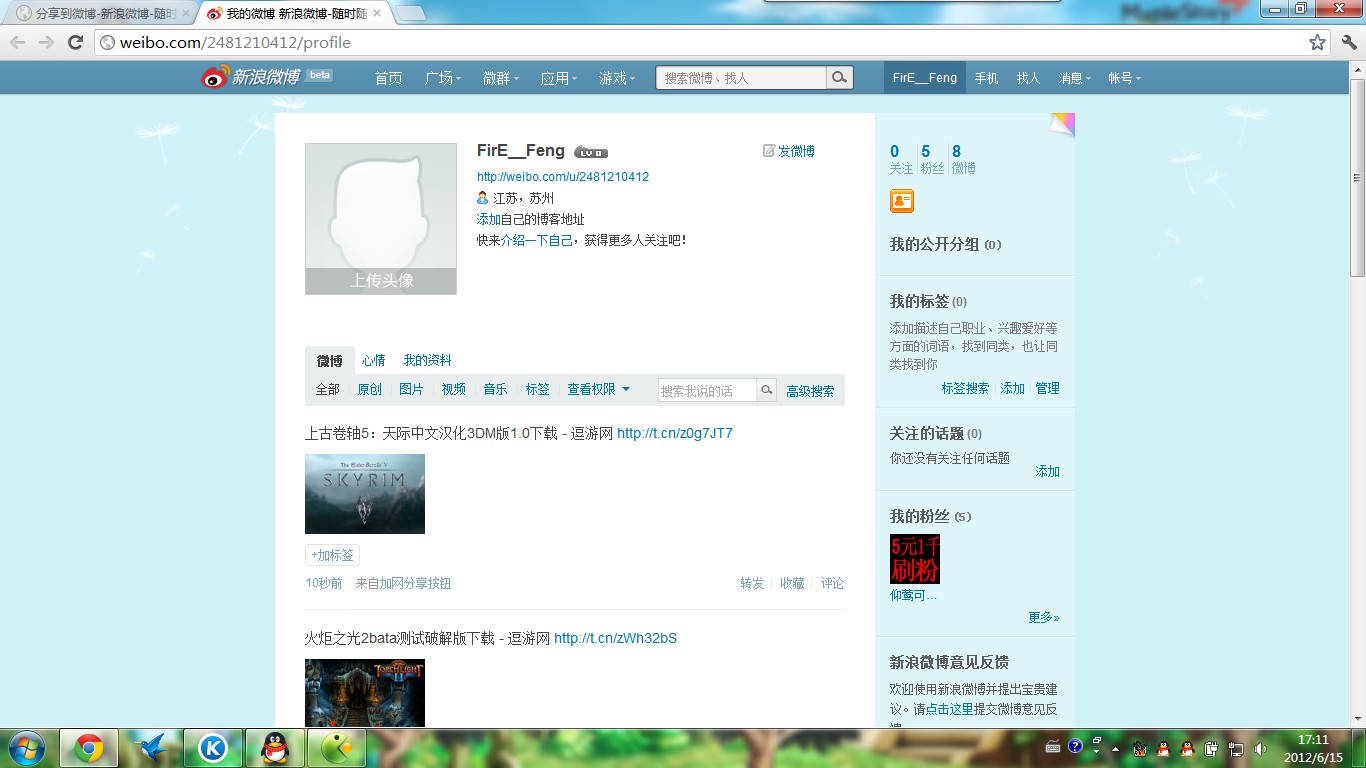Click the blue bird app in the taskbar
The width and height of the screenshot is (1366, 768).
151,748
